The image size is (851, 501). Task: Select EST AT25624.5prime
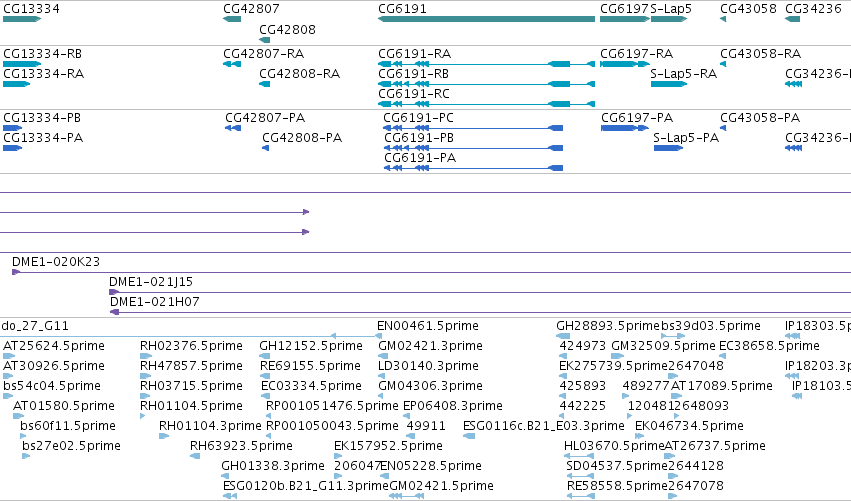point(54,346)
